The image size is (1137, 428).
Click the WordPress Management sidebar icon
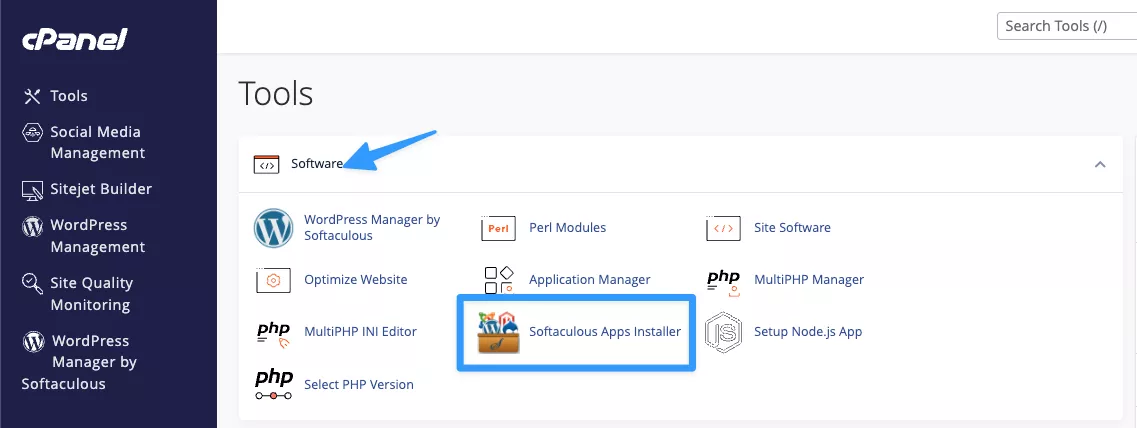[32, 226]
